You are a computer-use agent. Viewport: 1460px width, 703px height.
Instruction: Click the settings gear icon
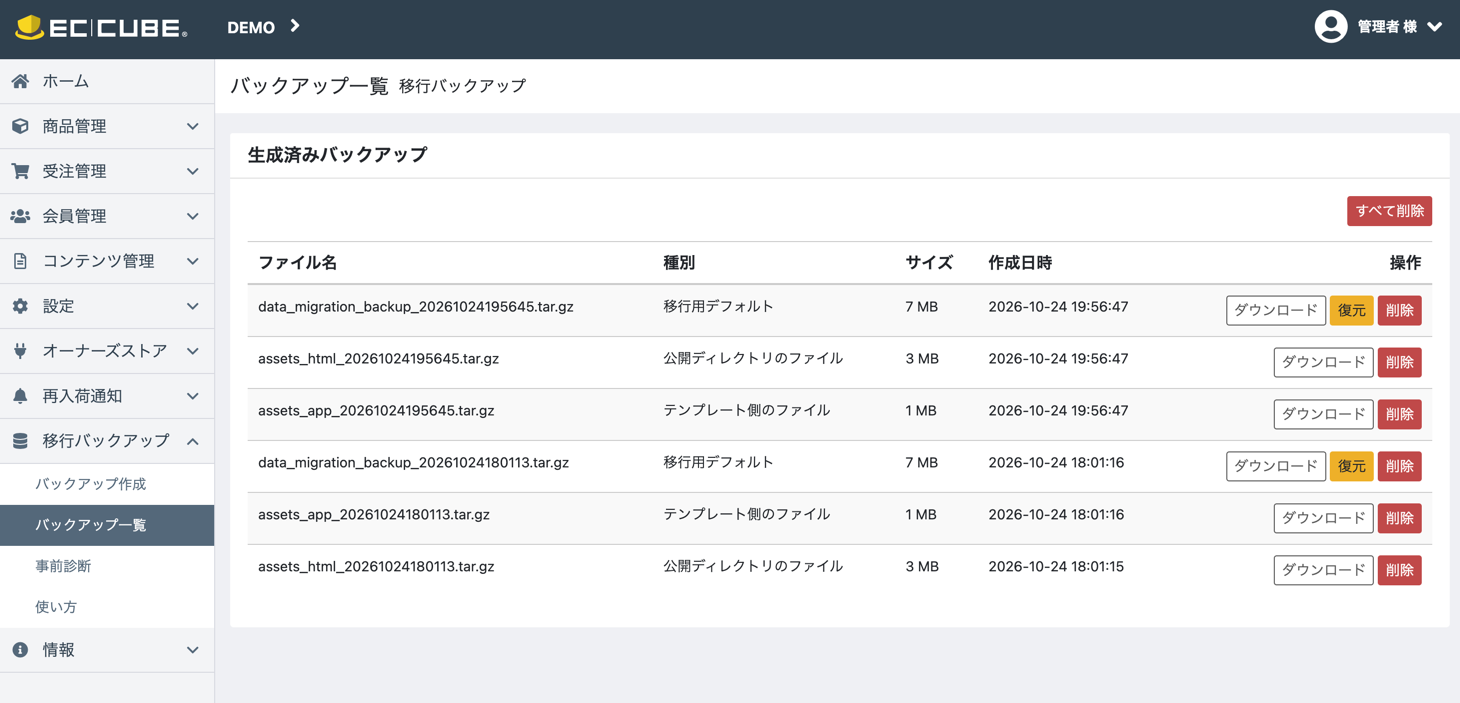pyautogui.click(x=20, y=306)
